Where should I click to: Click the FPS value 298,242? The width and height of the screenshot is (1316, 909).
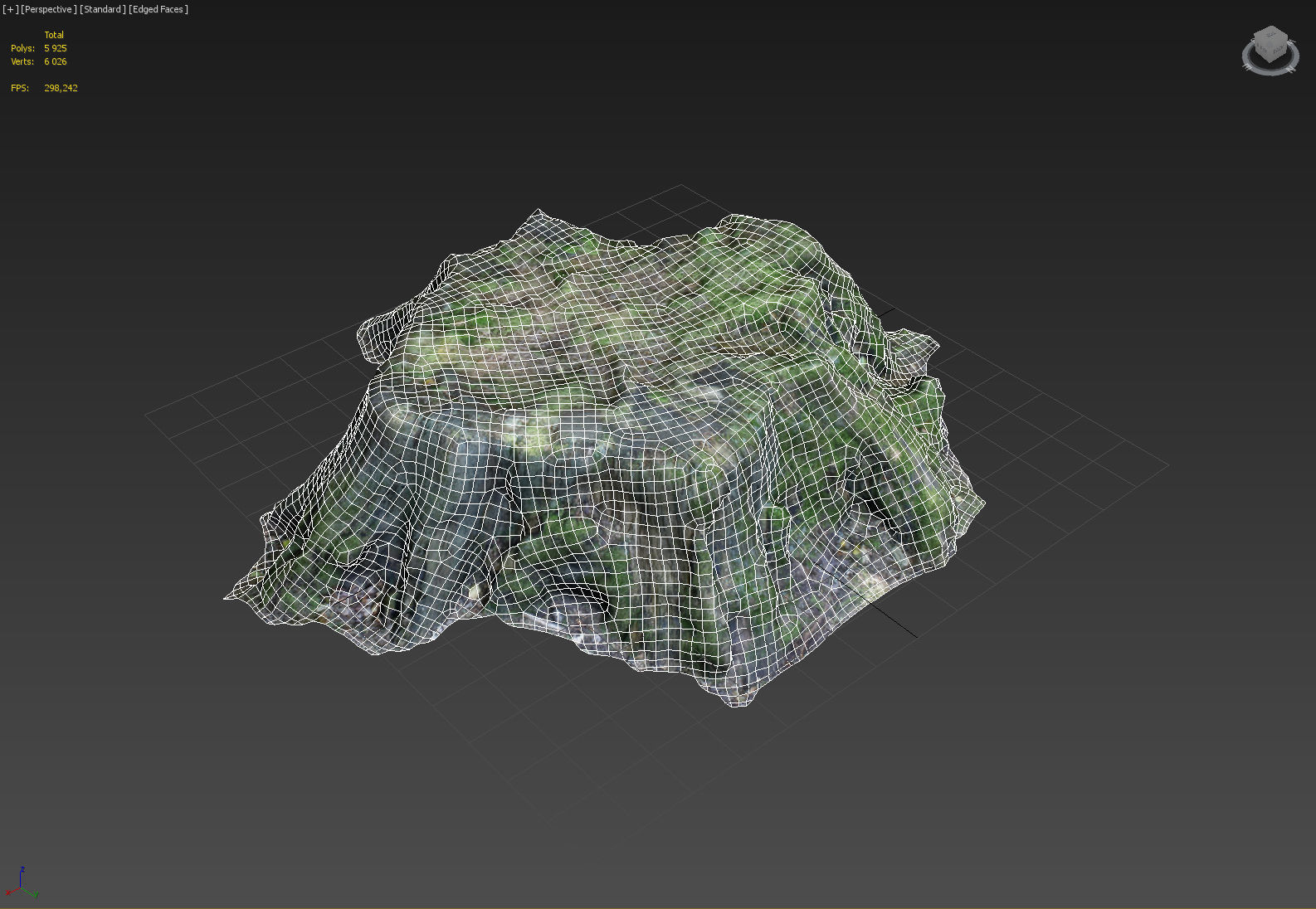tap(61, 88)
